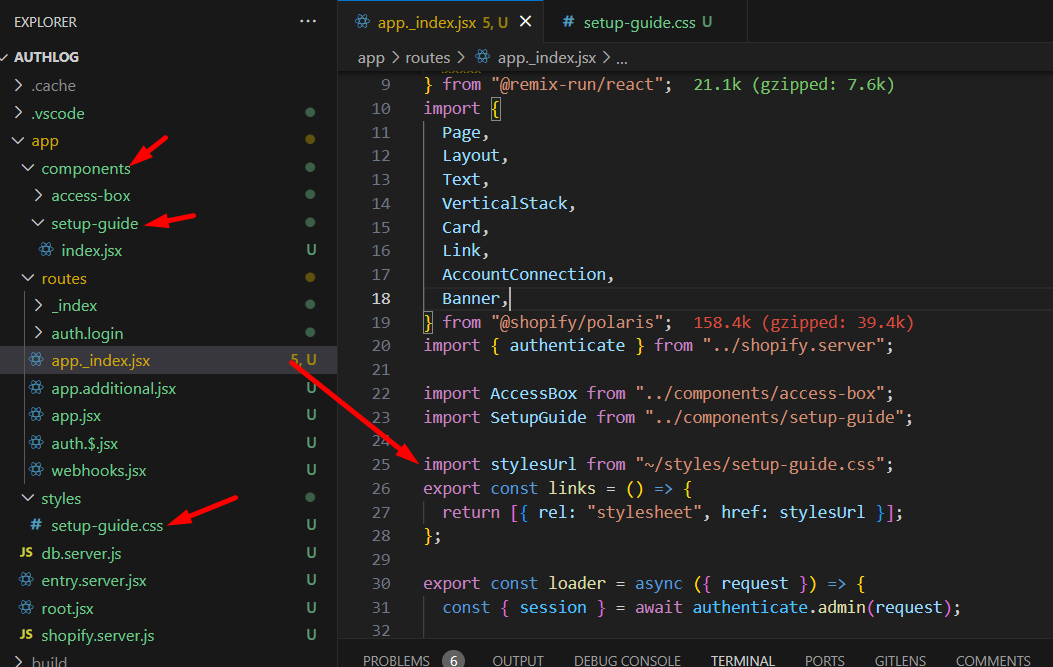The height and width of the screenshot is (667, 1053).
Task: Click React icon beside index.jsx
Action: click(x=46, y=250)
